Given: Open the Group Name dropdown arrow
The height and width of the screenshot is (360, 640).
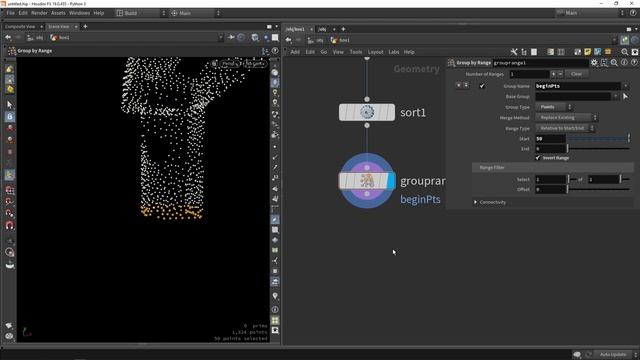Looking at the screenshot, I should (x=625, y=86).
